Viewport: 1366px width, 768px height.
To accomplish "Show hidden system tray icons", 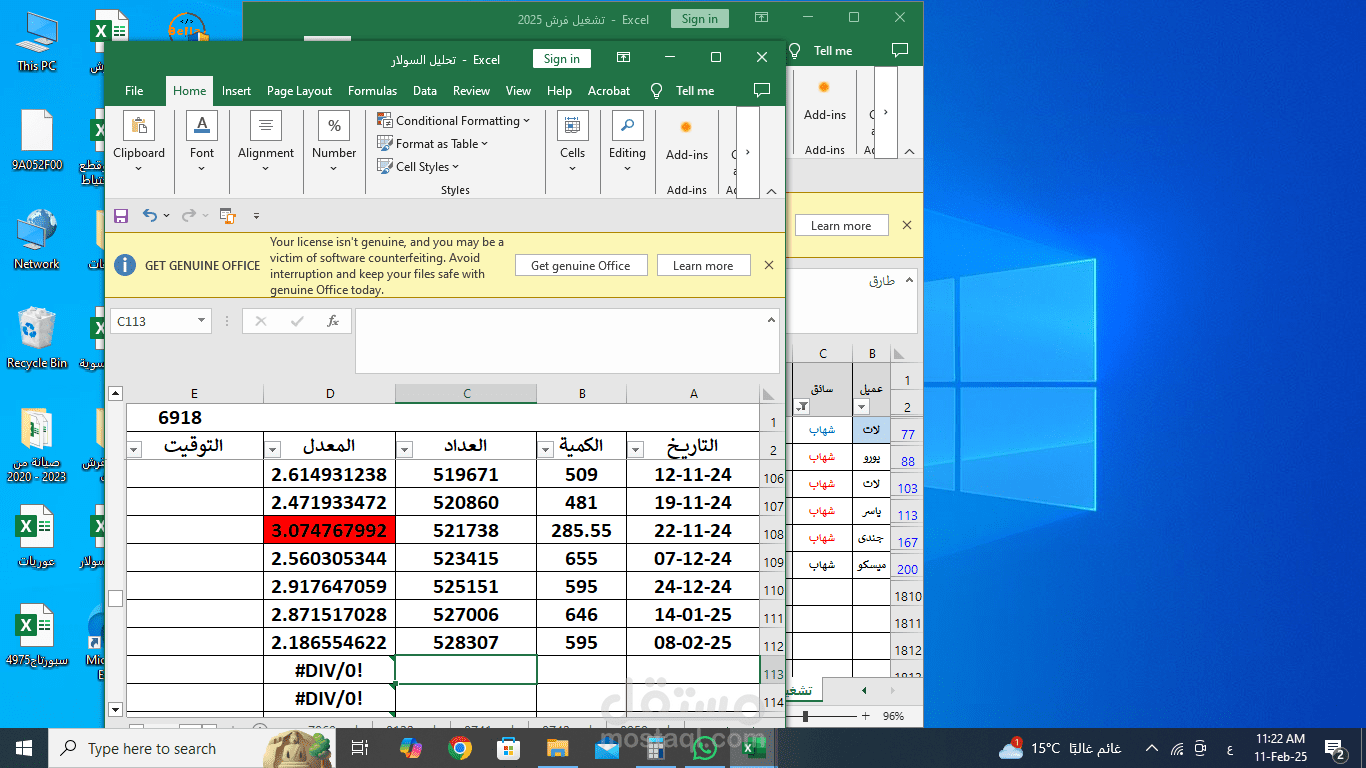I will 1152,748.
